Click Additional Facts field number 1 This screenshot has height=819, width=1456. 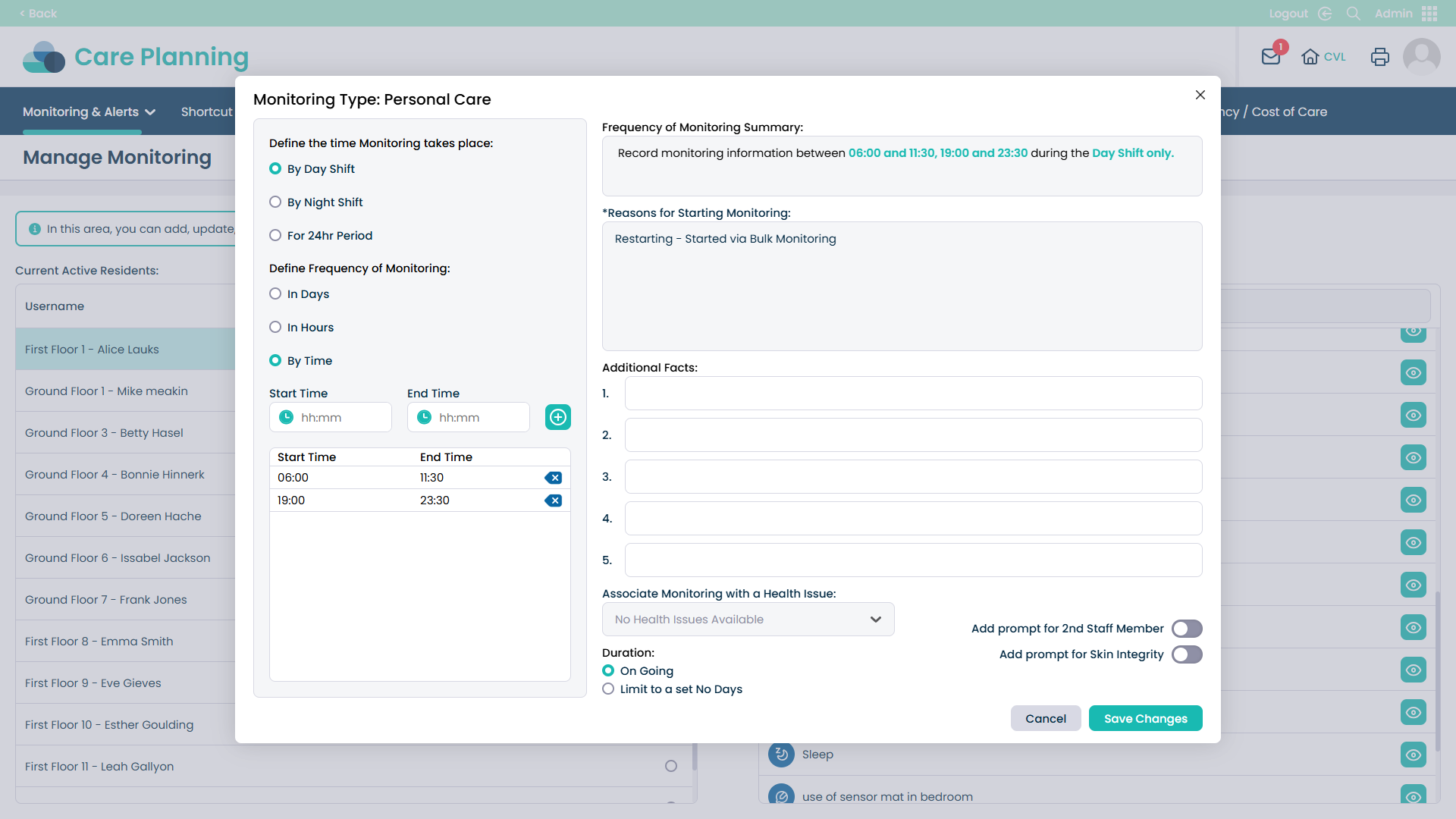click(913, 394)
